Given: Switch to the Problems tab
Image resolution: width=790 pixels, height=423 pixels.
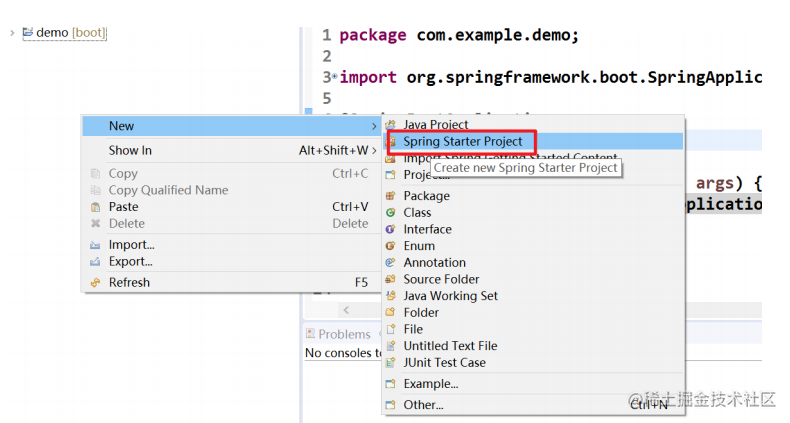Looking at the screenshot, I should (x=343, y=334).
